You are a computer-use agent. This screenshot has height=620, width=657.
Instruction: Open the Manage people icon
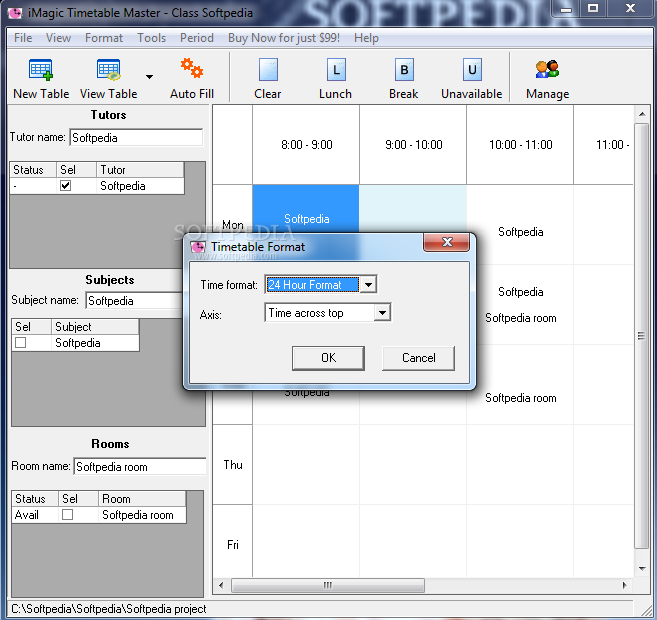click(x=547, y=69)
